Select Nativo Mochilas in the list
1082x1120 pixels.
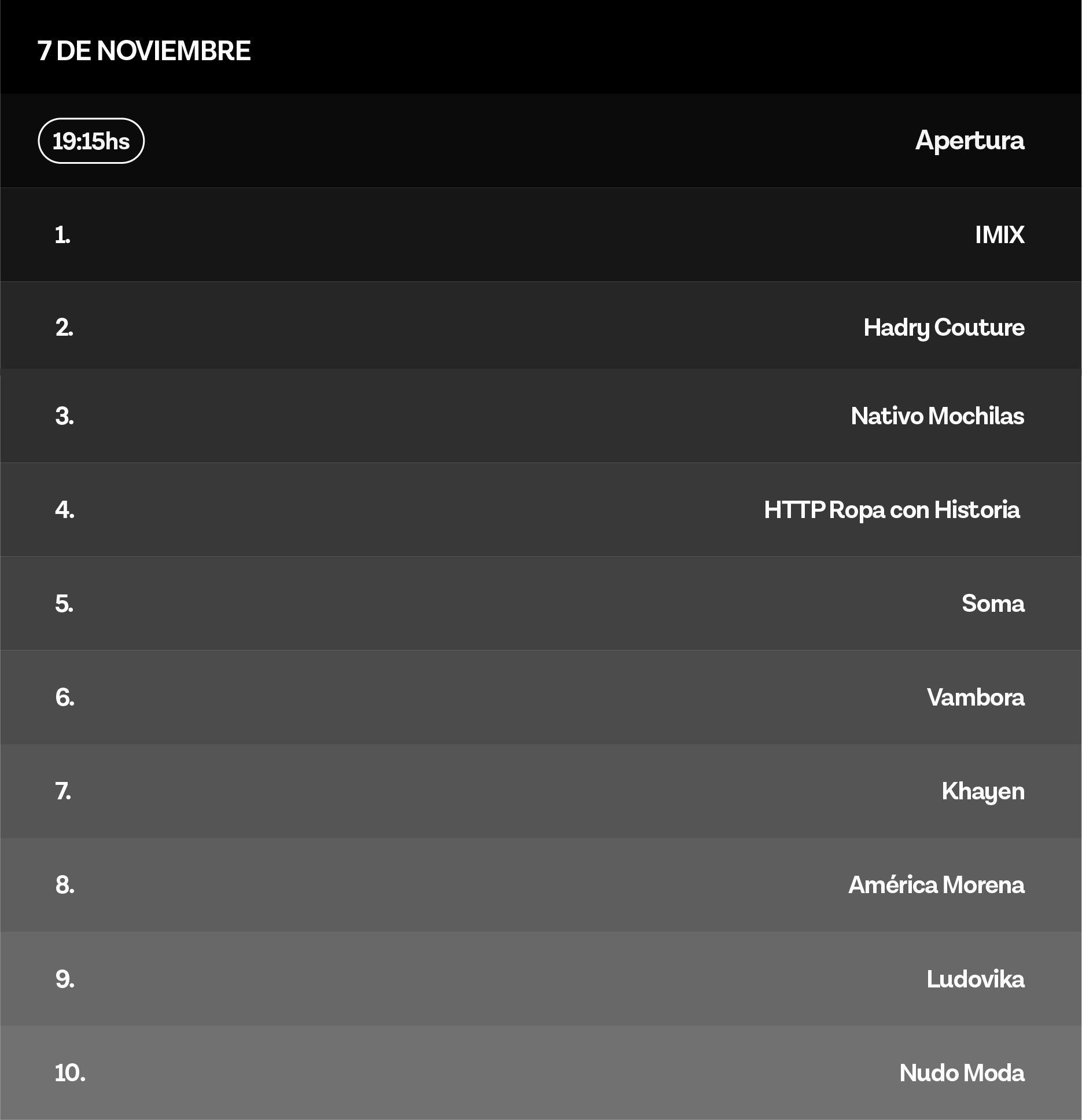coord(937,416)
